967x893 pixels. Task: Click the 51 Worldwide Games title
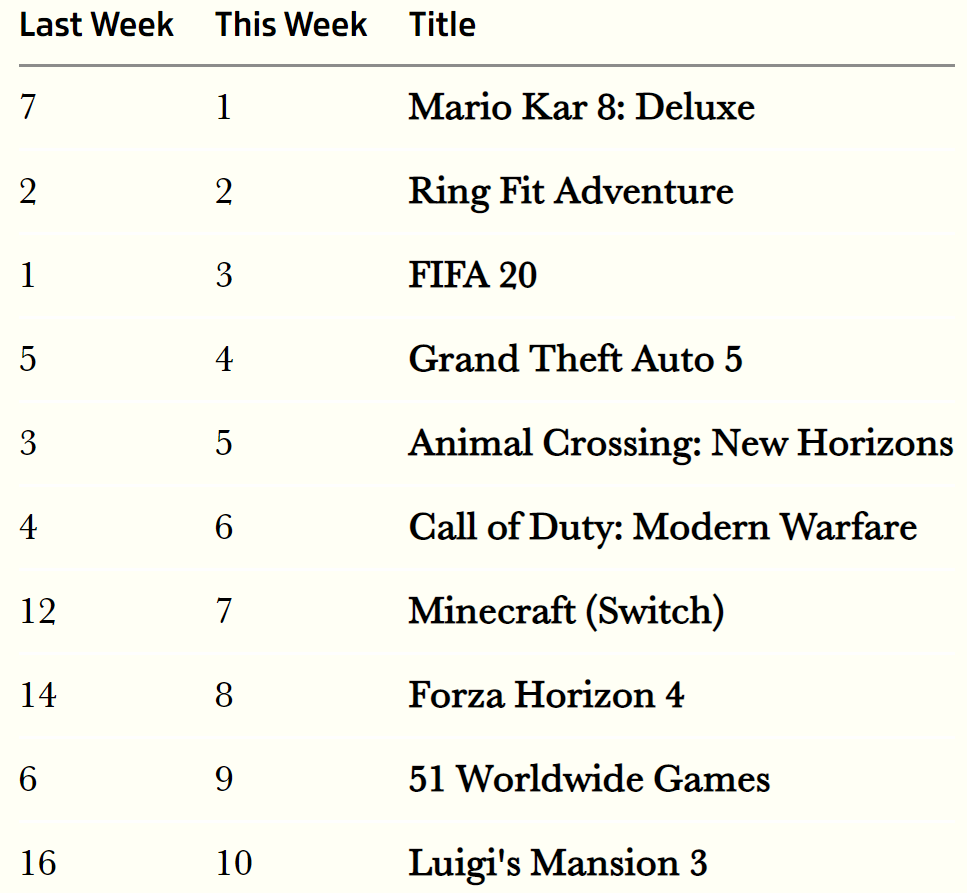[x=590, y=779]
